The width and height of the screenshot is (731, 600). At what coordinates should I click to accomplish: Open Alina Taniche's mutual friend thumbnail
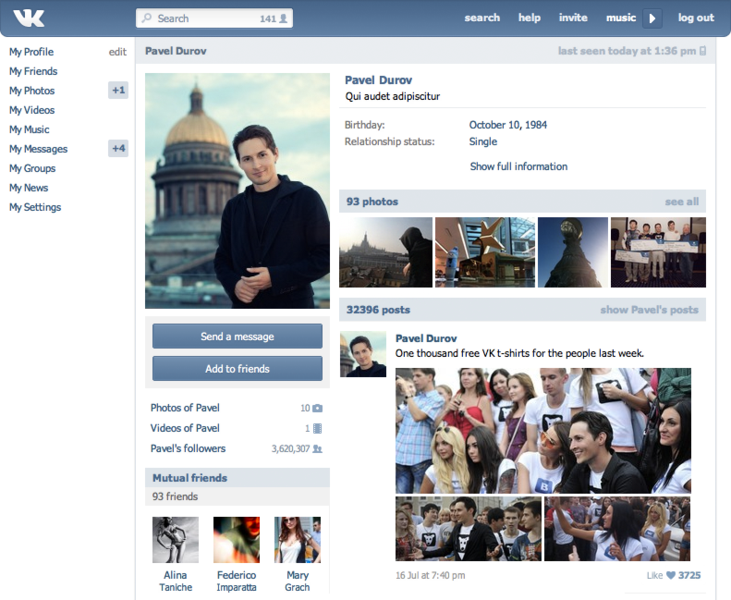(175, 540)
